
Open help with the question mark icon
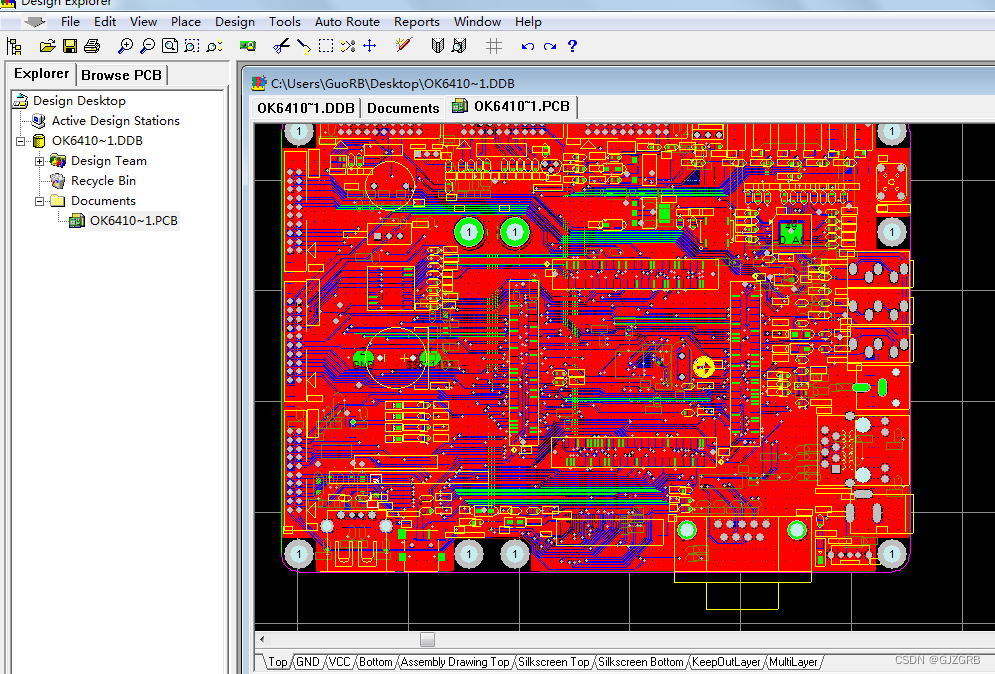point(572,46)
